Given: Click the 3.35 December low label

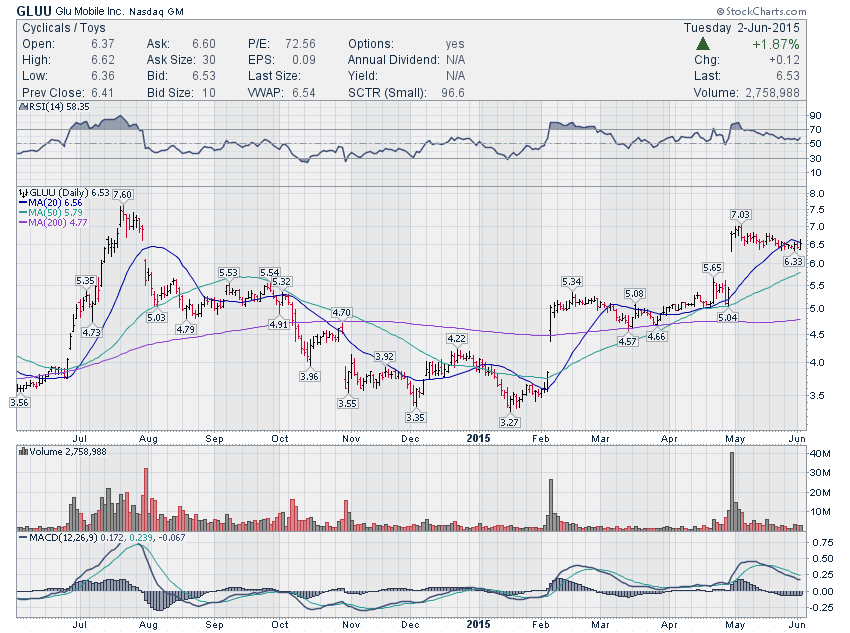Looking at the screenshot, I should tap(415, 417).
